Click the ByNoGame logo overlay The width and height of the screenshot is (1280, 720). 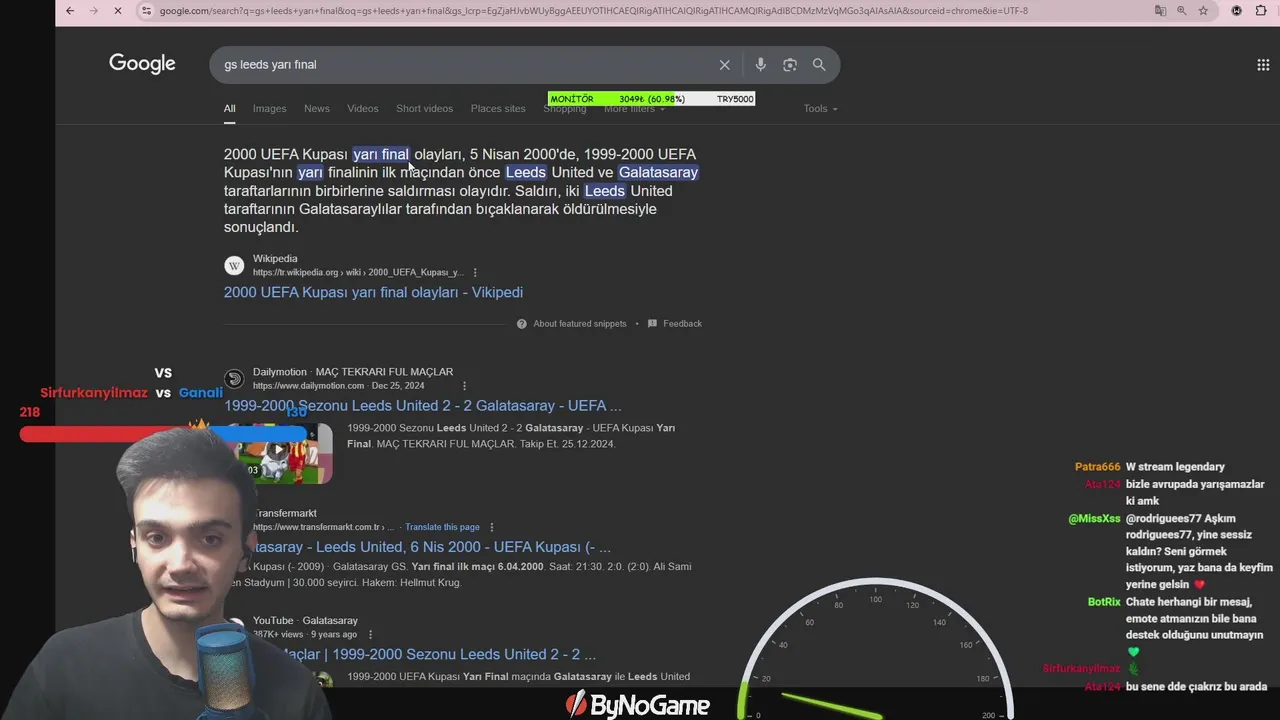tap(638, 705)
